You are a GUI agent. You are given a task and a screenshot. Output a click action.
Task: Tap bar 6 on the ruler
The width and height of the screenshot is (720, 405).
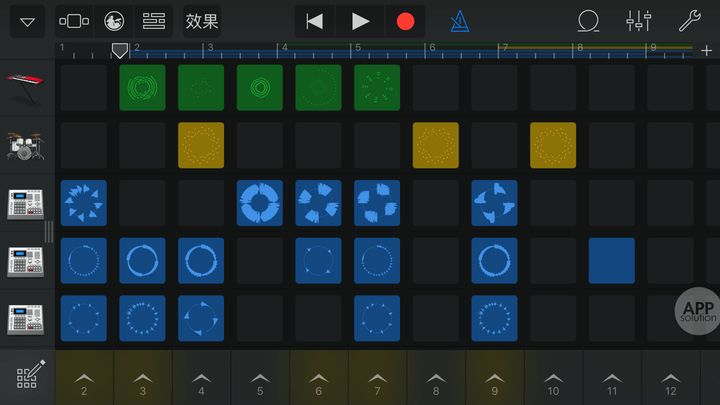point(431,49)
